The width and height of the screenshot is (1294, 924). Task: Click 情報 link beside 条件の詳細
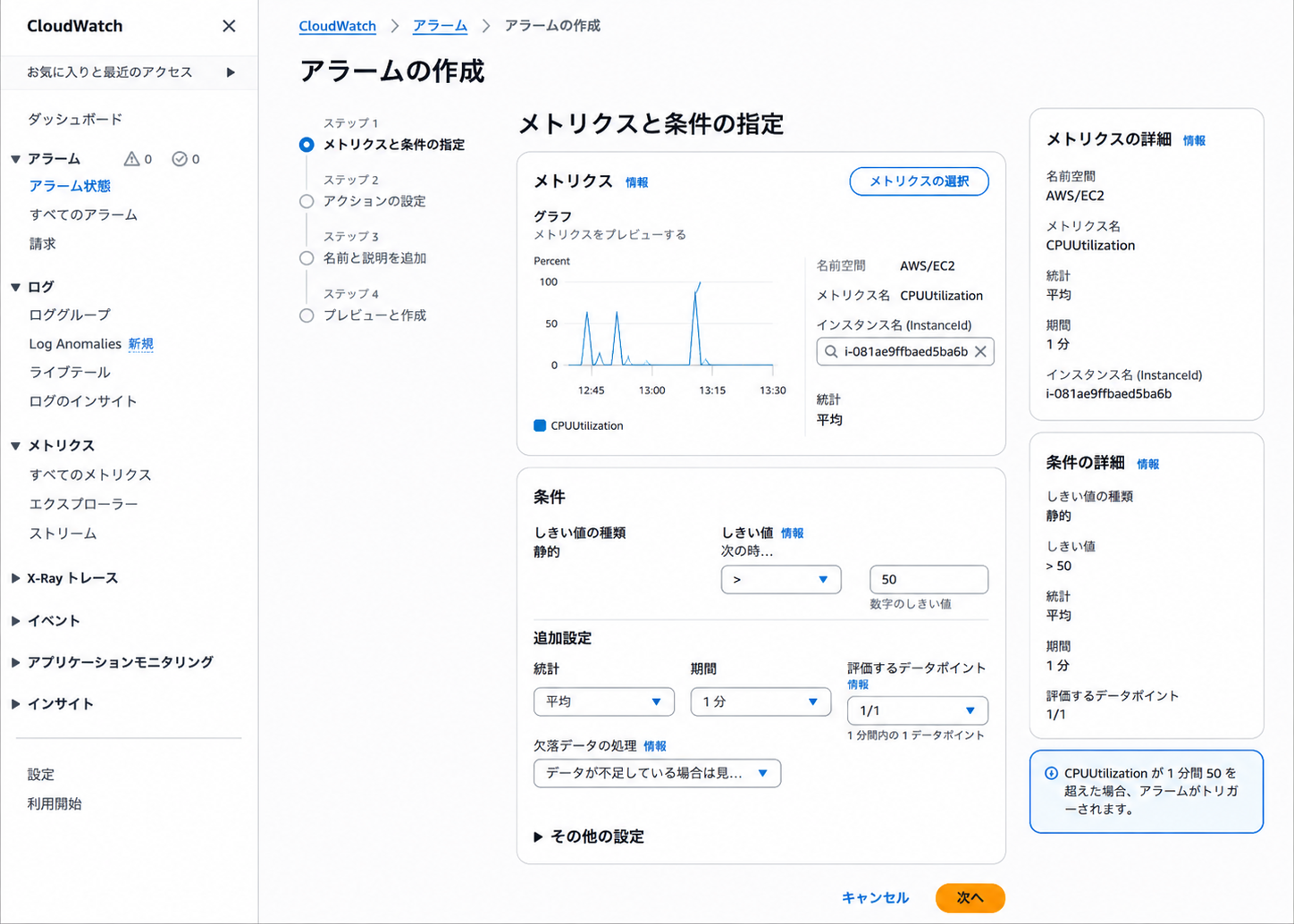point(1148,464)
